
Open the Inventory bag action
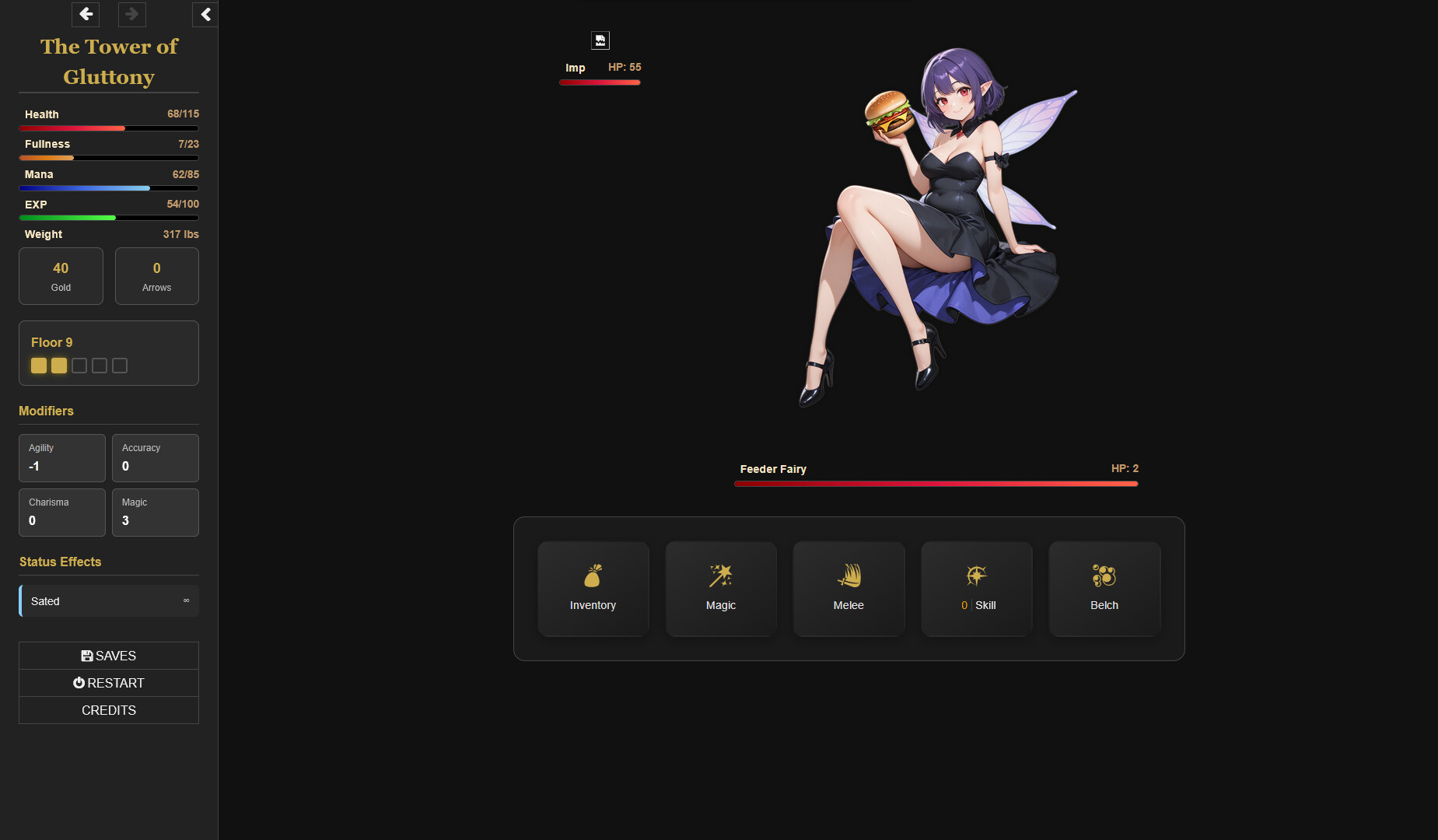tap(593, 588)
